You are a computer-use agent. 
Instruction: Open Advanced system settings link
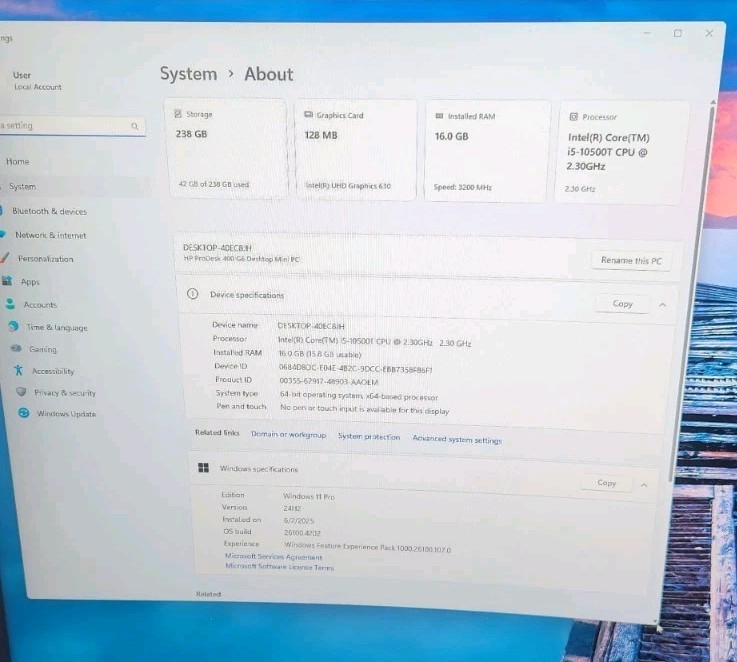click(457, 440)
